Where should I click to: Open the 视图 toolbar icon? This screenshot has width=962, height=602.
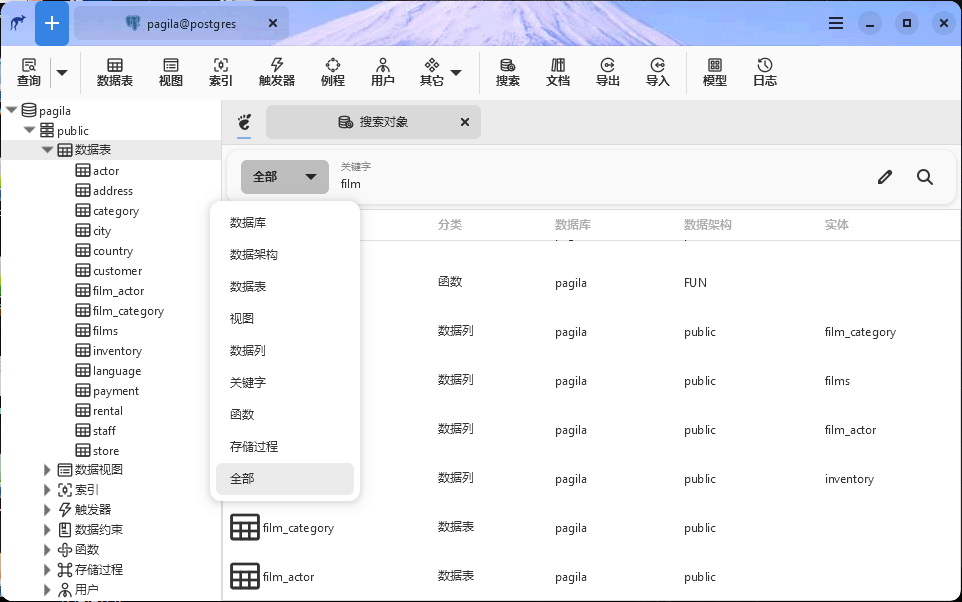coord(170,72)
